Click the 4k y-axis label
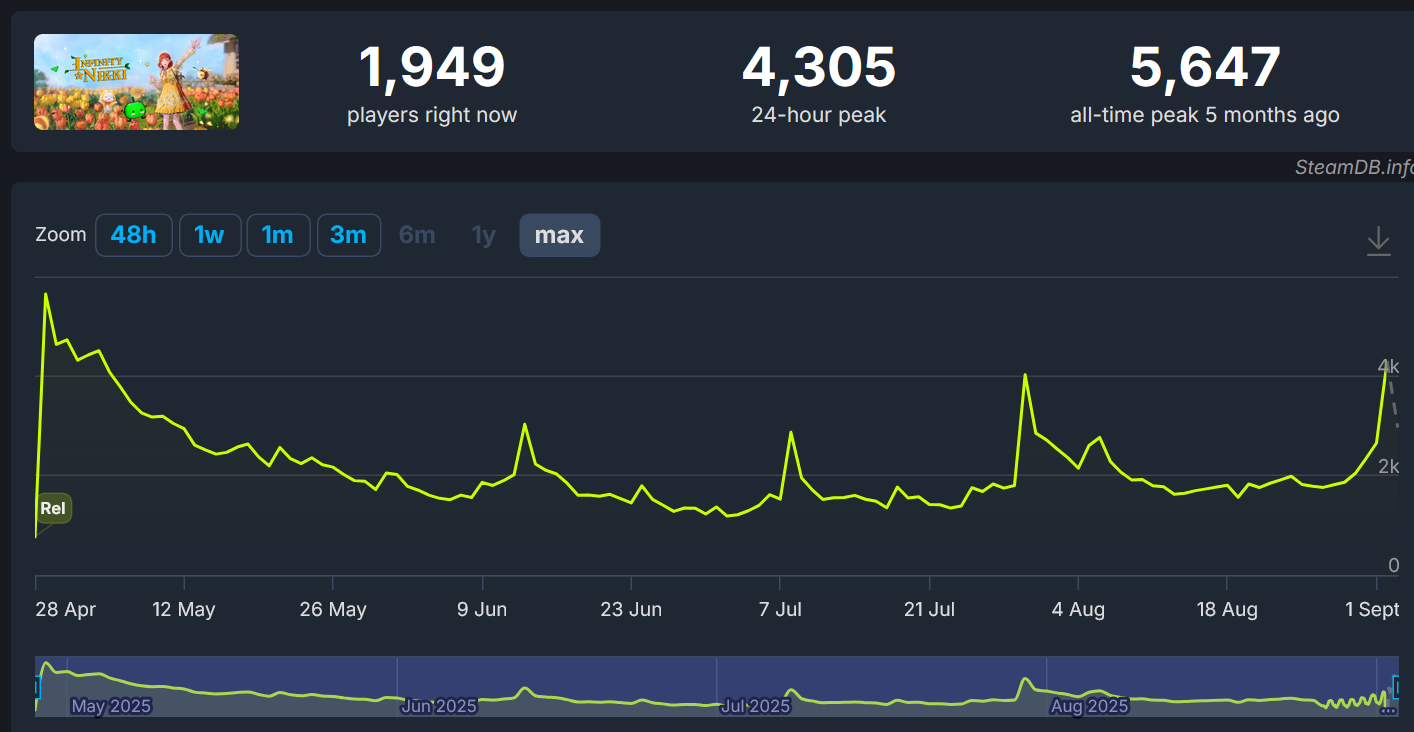1414x732 pixels. tap(1388, 366)
